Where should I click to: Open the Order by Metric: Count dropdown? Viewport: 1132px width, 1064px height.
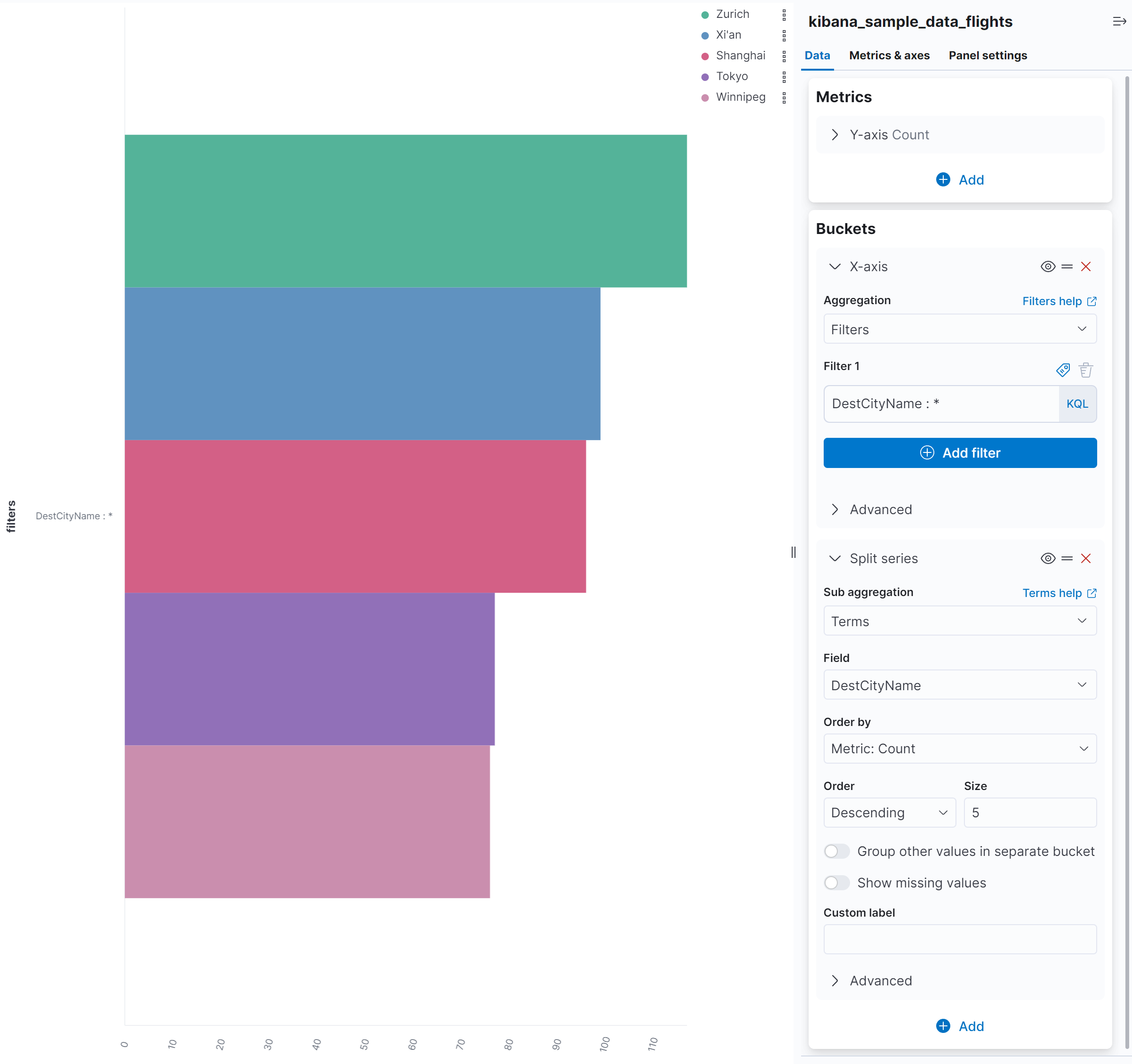pos(959,749)
